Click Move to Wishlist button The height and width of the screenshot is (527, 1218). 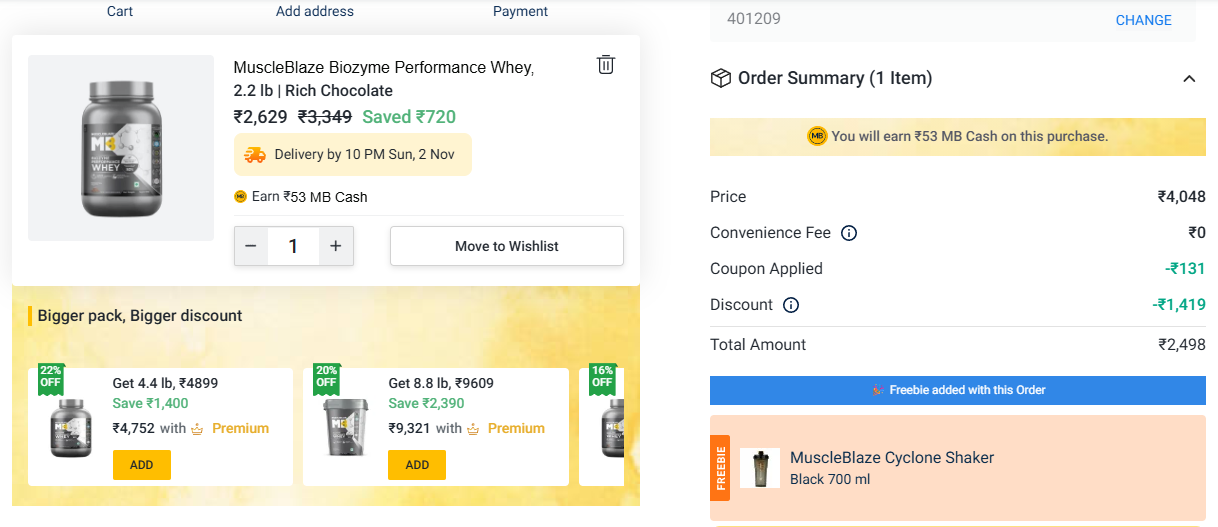[506, 246]
